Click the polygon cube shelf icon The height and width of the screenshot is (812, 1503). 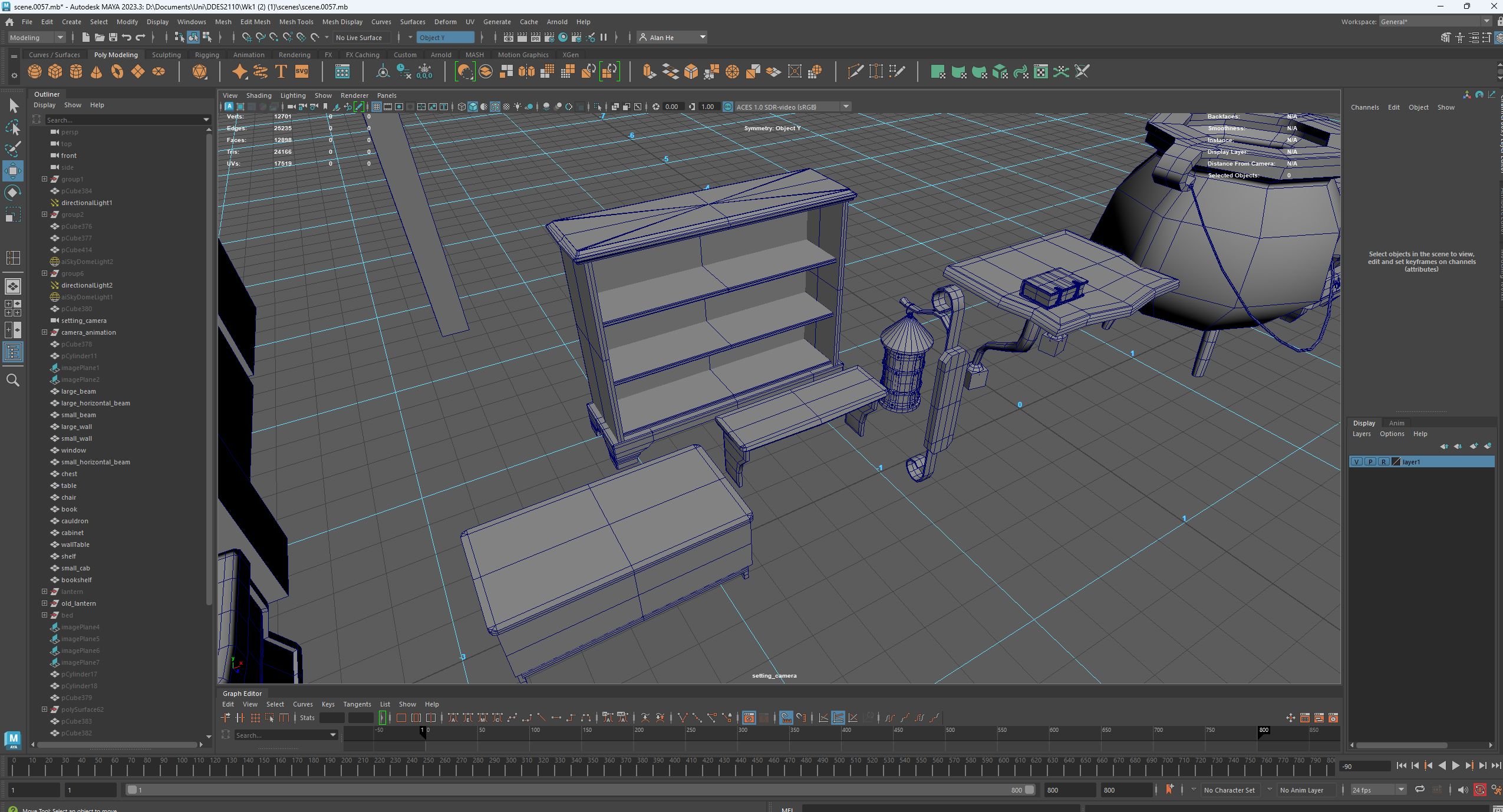(55, 72)
